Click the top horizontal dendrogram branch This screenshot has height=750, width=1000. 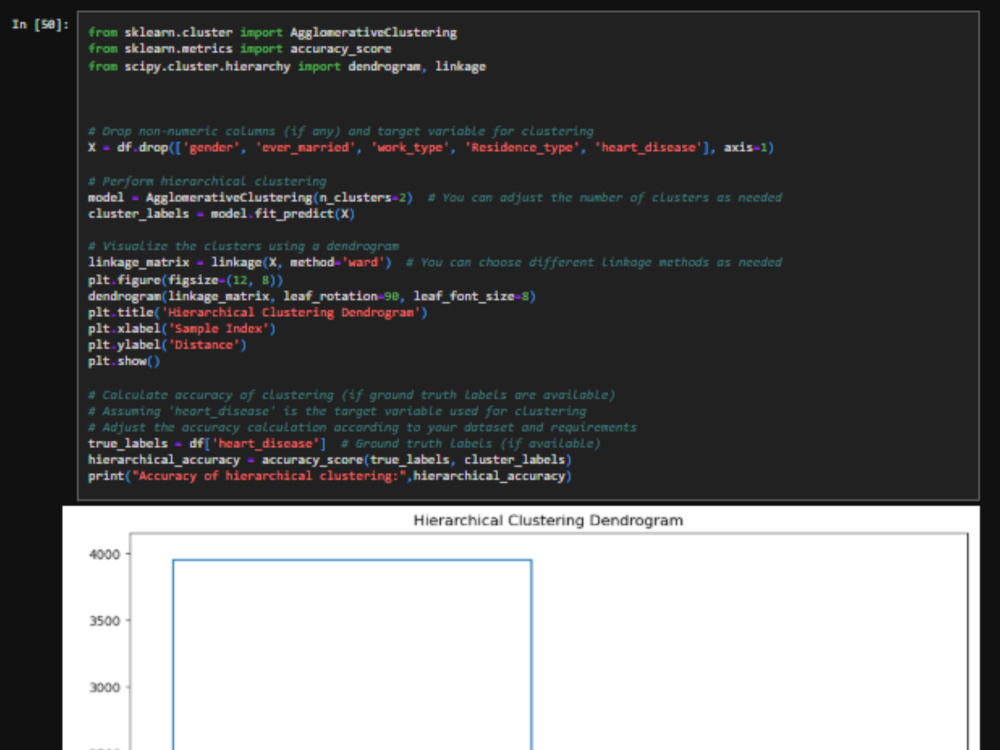352,560
